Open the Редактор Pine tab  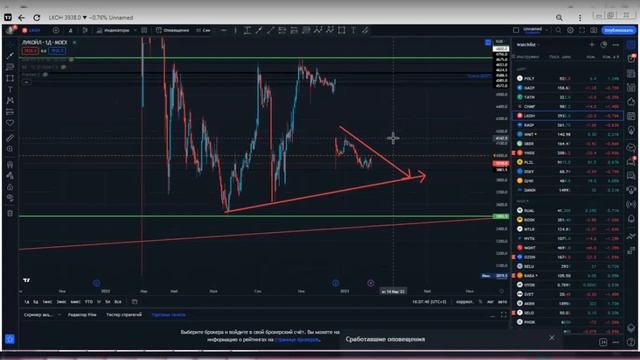click(x=82, y=315)
